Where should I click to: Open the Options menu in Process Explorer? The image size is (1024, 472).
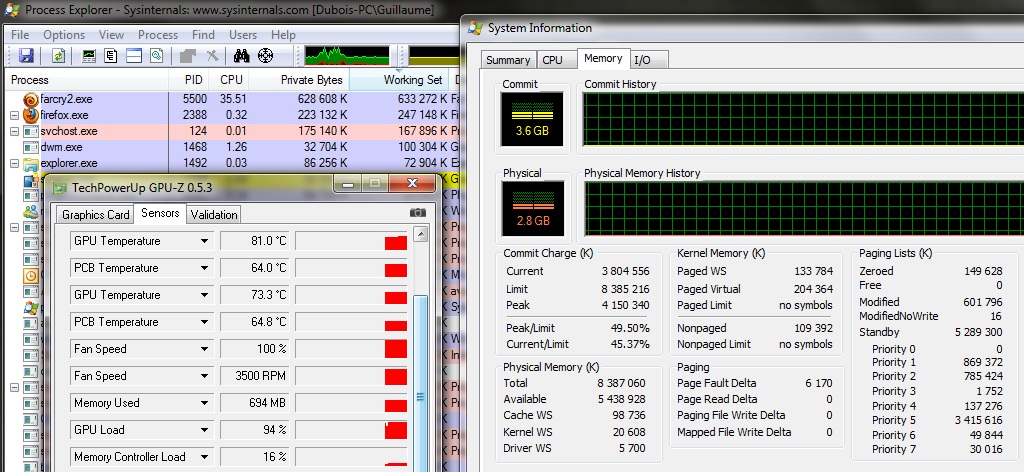(x=63, y=35)
